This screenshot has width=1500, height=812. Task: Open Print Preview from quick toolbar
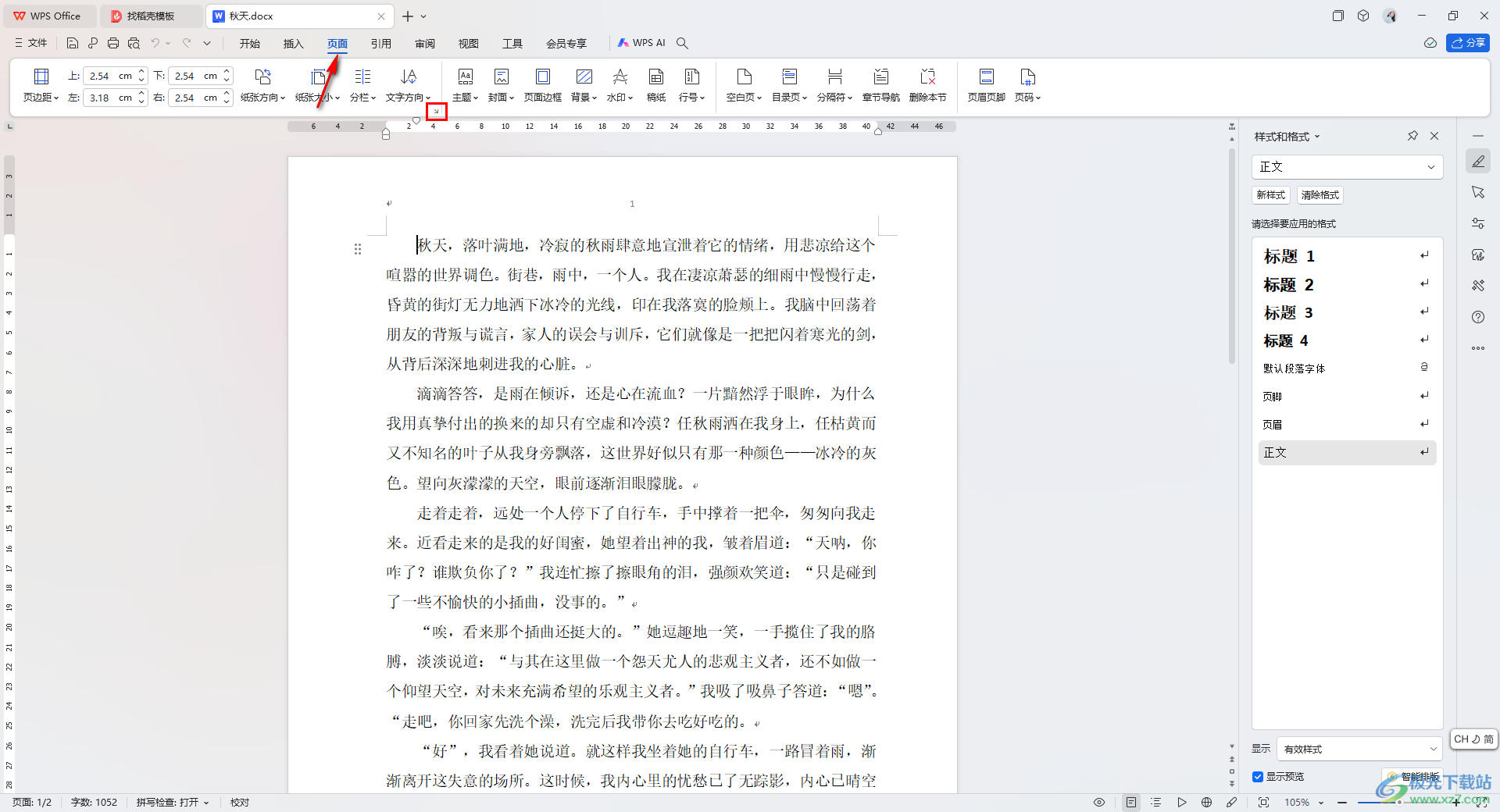point(134,43)
